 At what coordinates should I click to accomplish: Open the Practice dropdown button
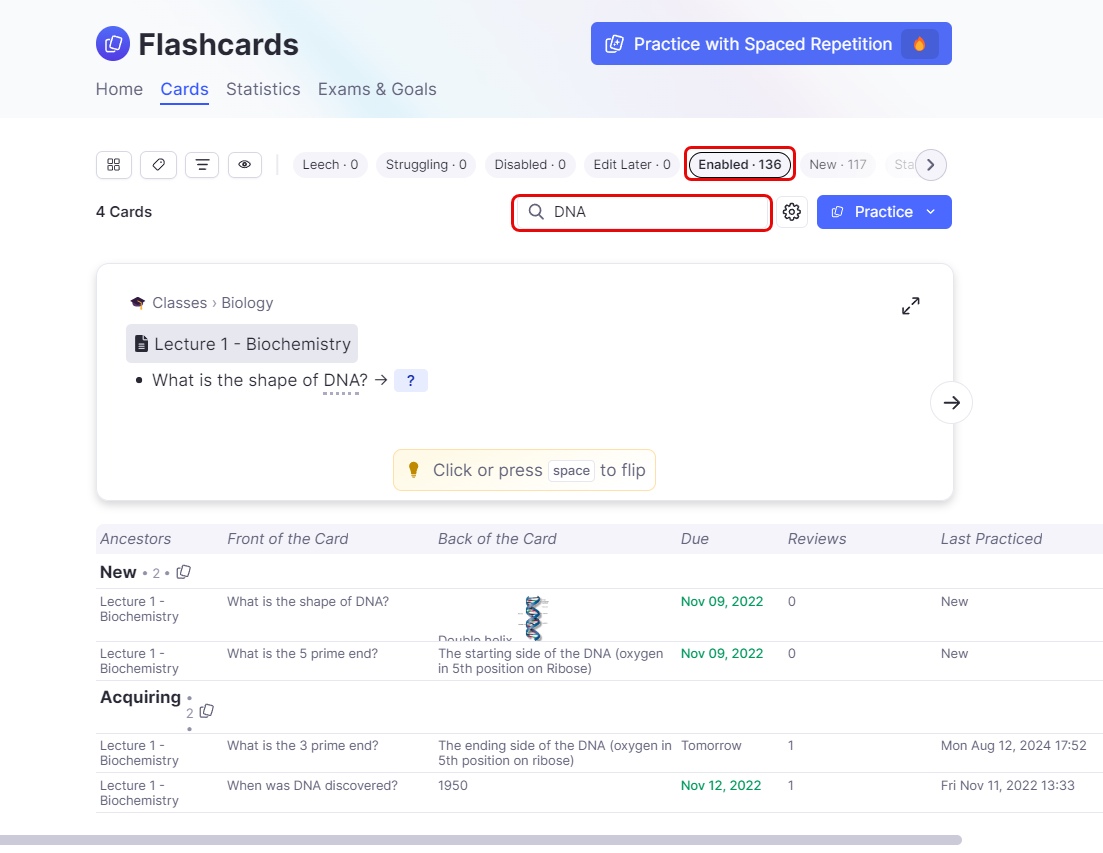pos(884,212)
